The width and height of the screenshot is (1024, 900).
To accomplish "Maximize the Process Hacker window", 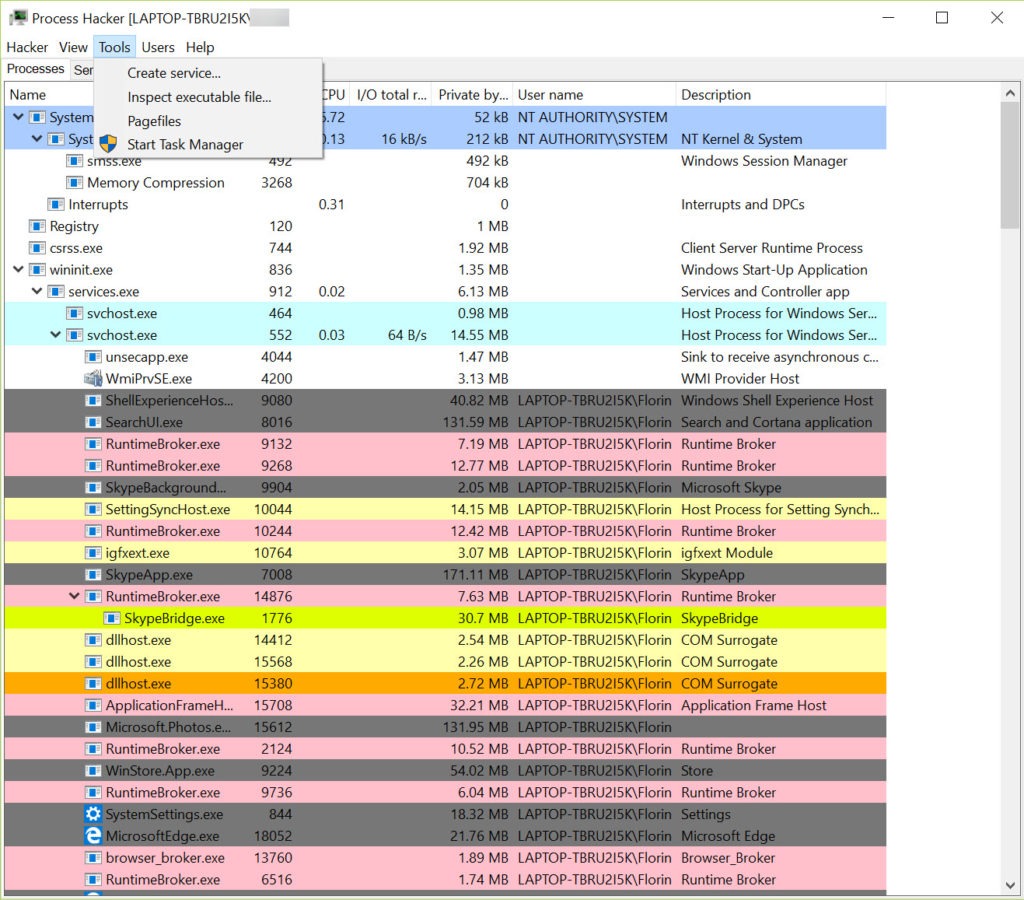I will pyautogui.click(x=942, y=18).
